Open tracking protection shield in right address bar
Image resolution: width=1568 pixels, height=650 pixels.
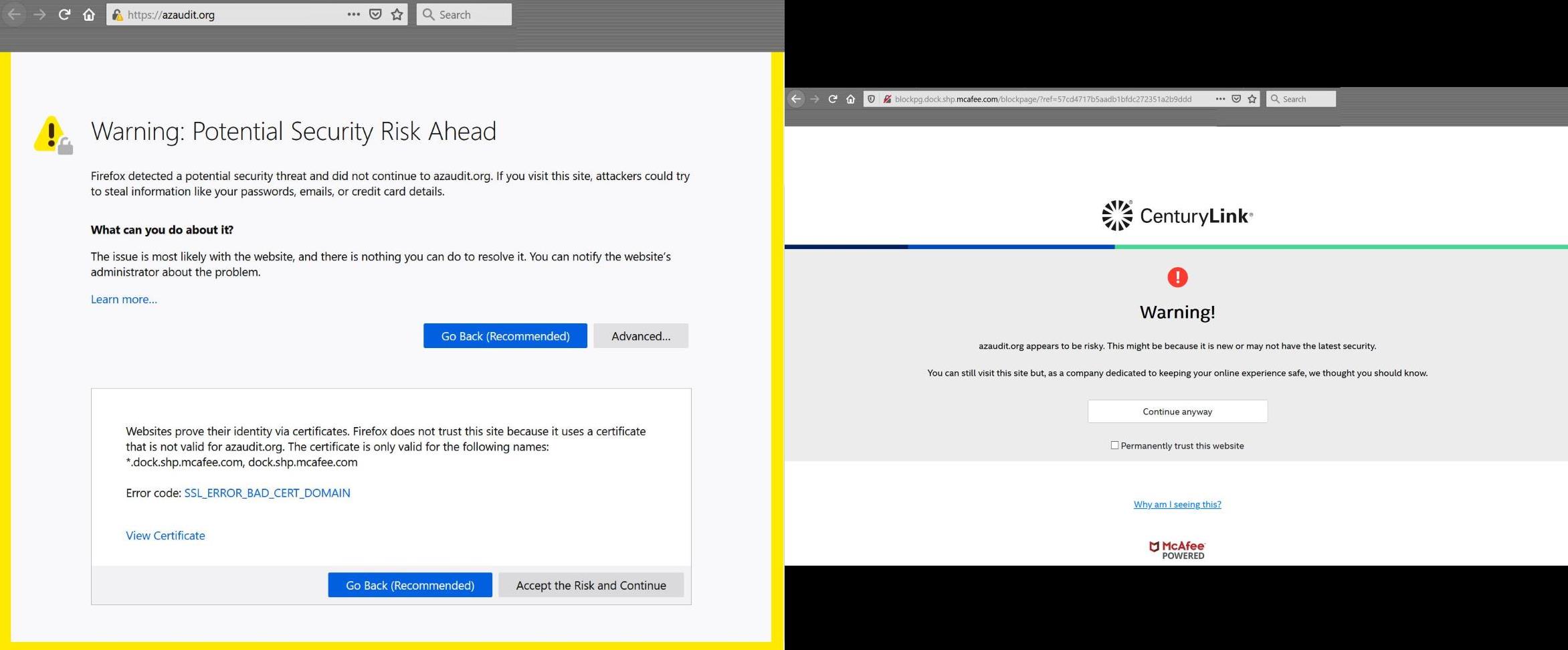click(872, 99)
